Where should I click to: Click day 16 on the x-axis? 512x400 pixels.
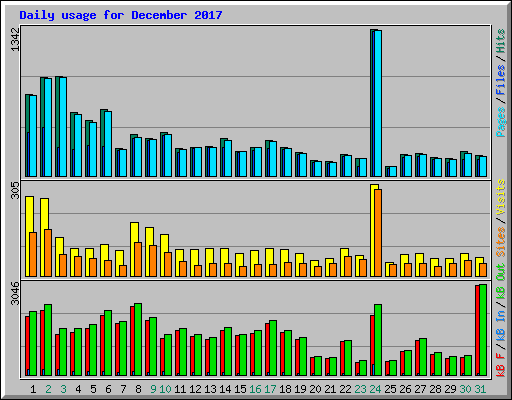[255, 389]
